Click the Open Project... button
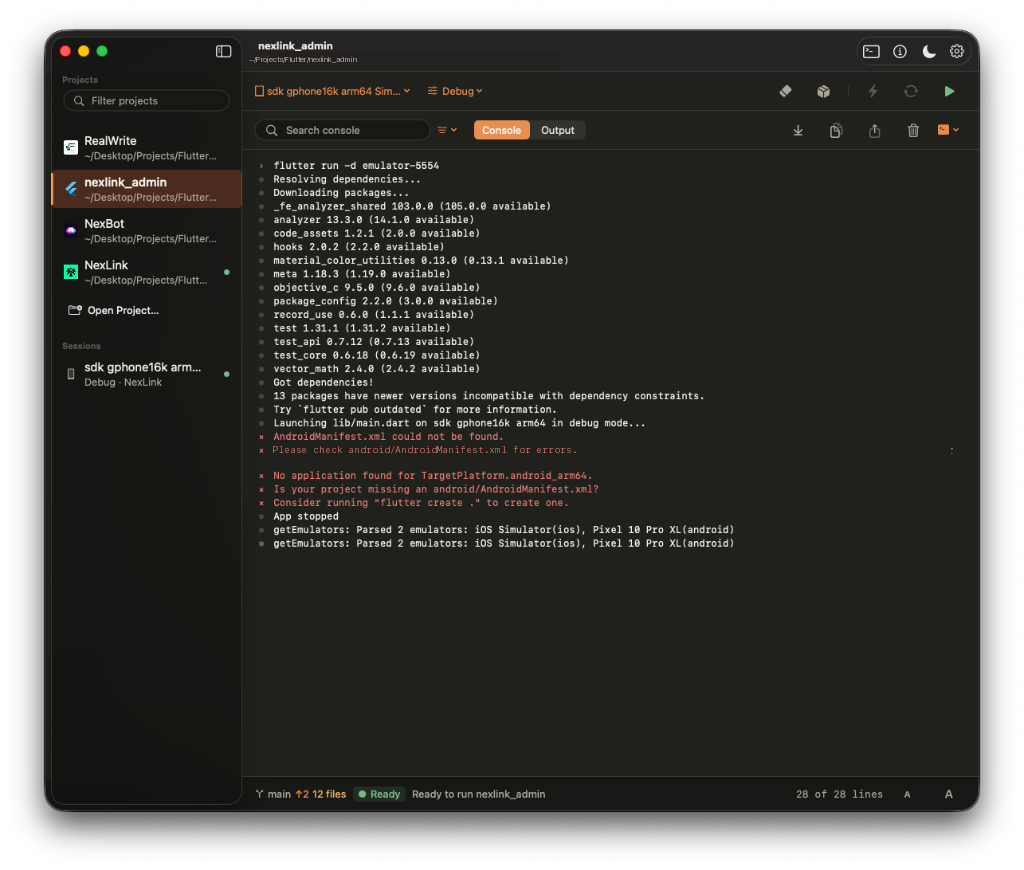The image size is (1024, 870). 114,310
